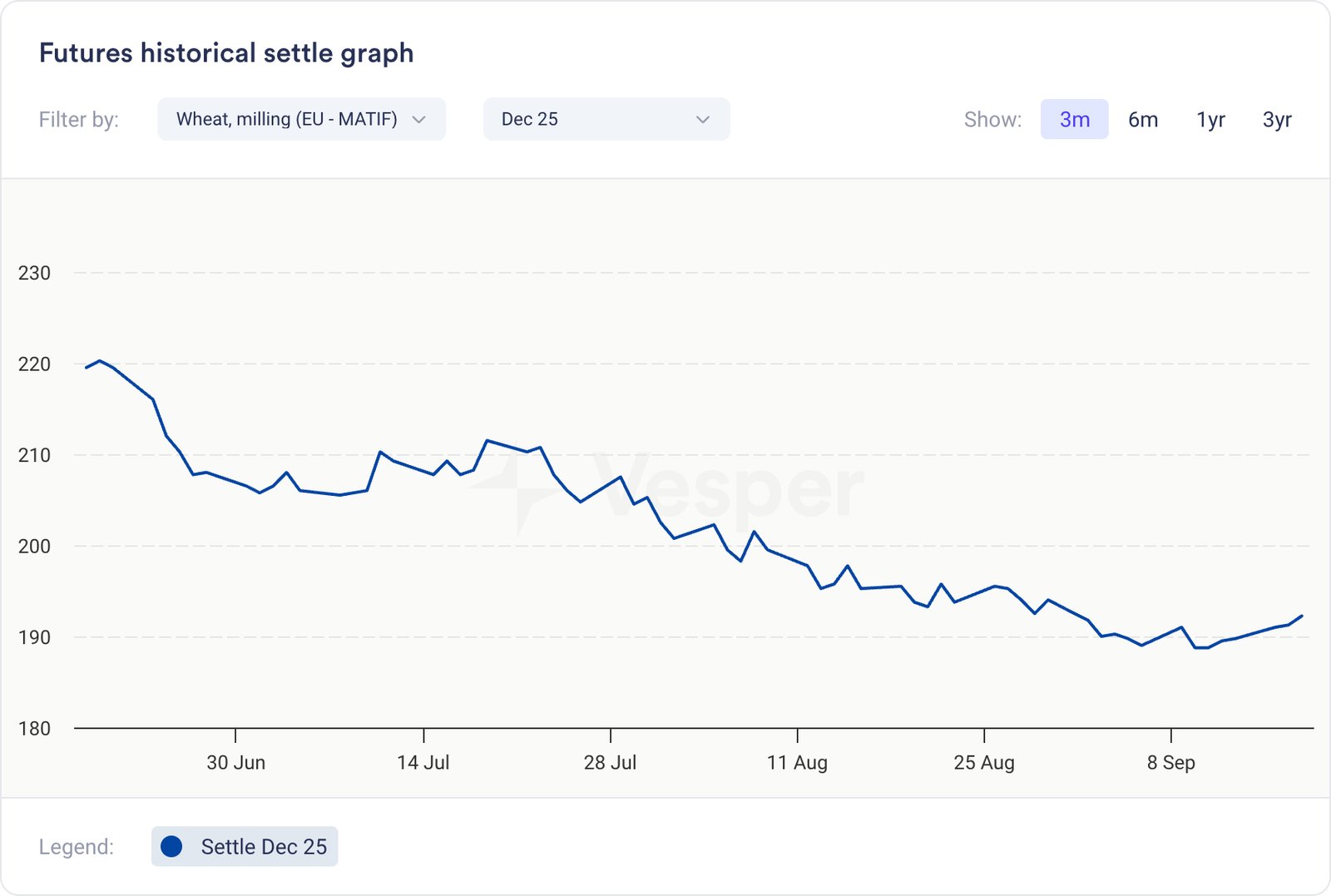Click the 11 Aug axis tick label

(x=797, y=762)
